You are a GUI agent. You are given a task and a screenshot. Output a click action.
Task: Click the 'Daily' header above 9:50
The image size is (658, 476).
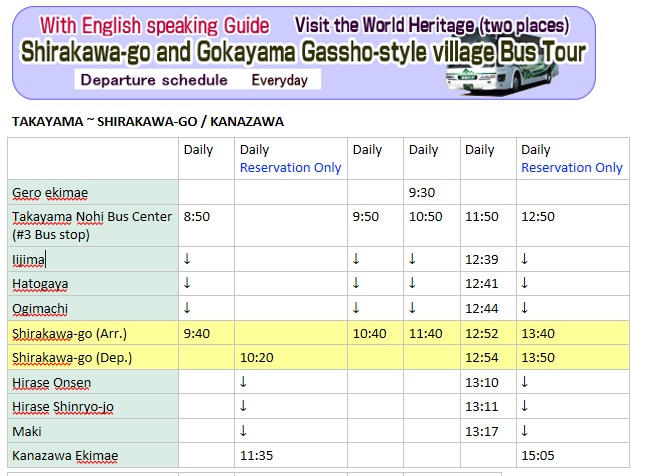point(367,150)
